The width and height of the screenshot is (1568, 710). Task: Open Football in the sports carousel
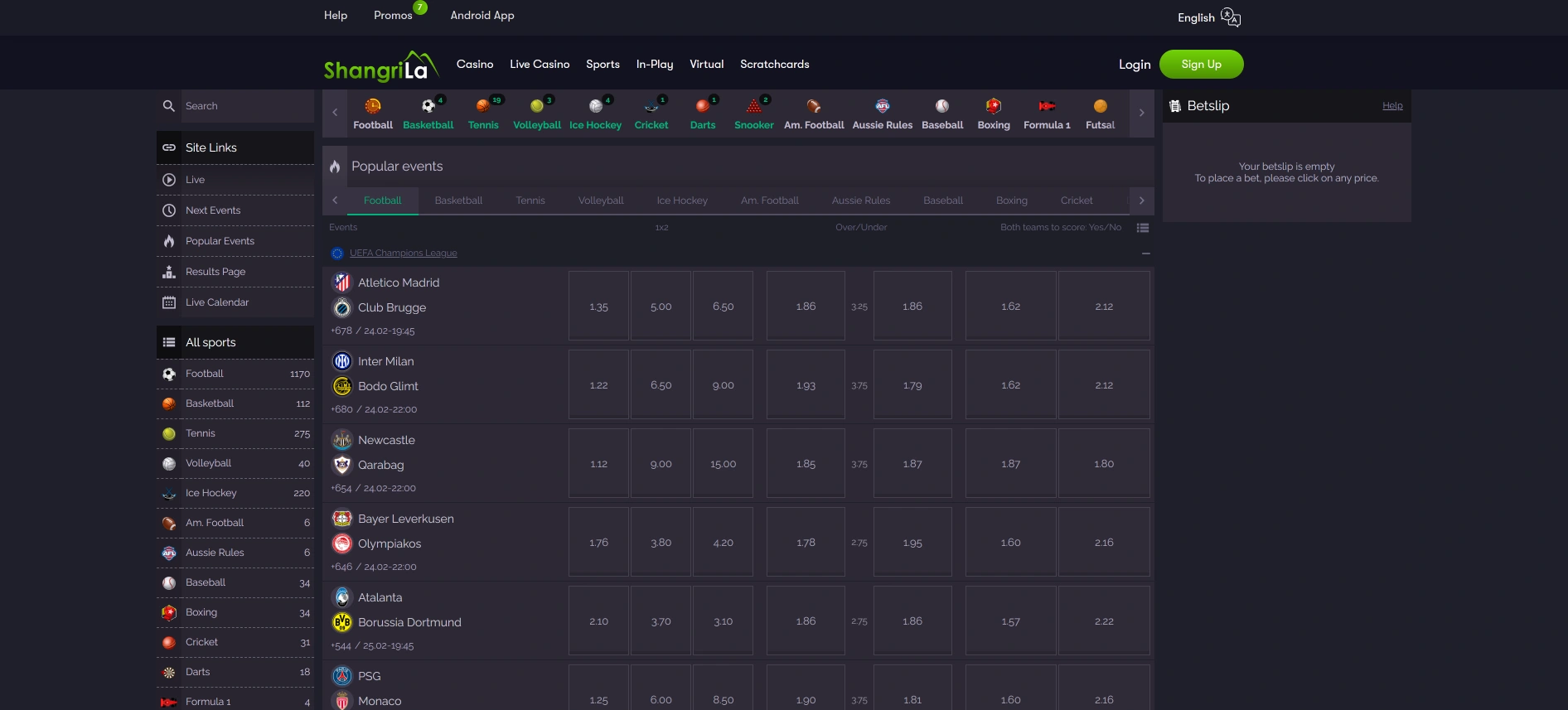click(x=373, y=114)
